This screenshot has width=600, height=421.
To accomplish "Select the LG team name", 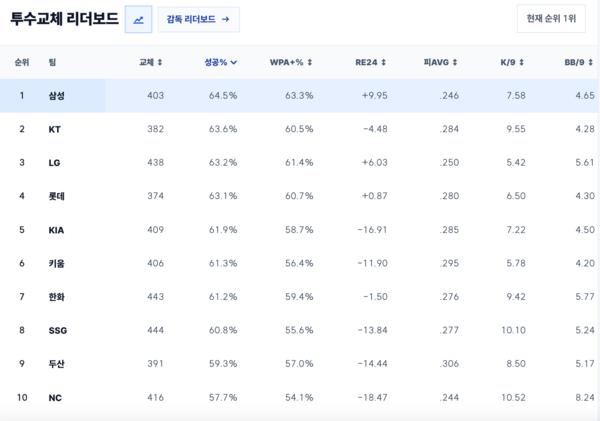I will [54, 163].
